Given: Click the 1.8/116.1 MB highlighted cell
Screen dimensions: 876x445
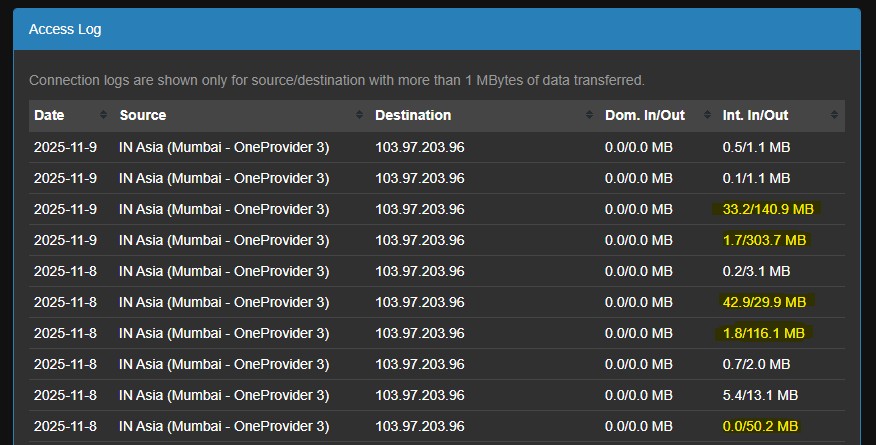Looking at the screenshot, I should (x=764, y=333).
